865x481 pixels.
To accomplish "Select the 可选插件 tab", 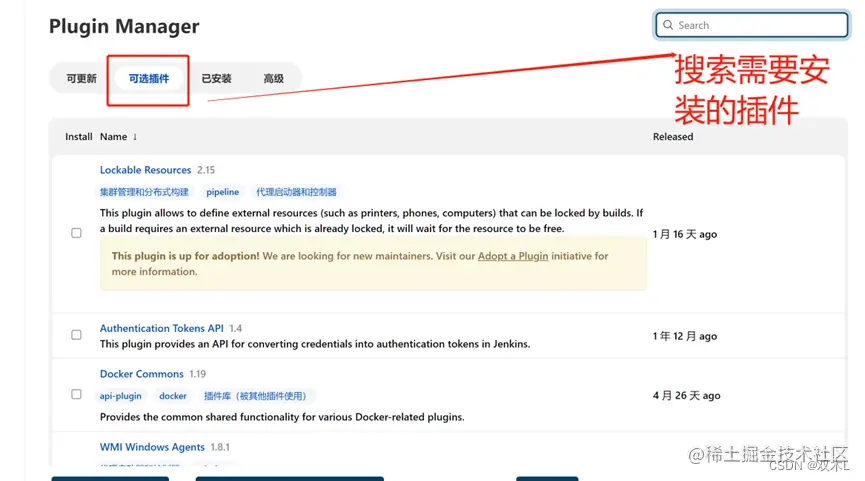I will (149, 79).
